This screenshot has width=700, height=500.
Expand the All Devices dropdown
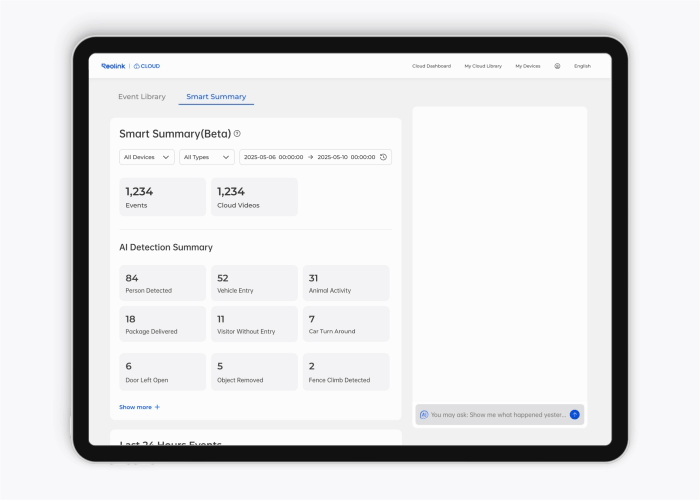click(x=146, y=157)
